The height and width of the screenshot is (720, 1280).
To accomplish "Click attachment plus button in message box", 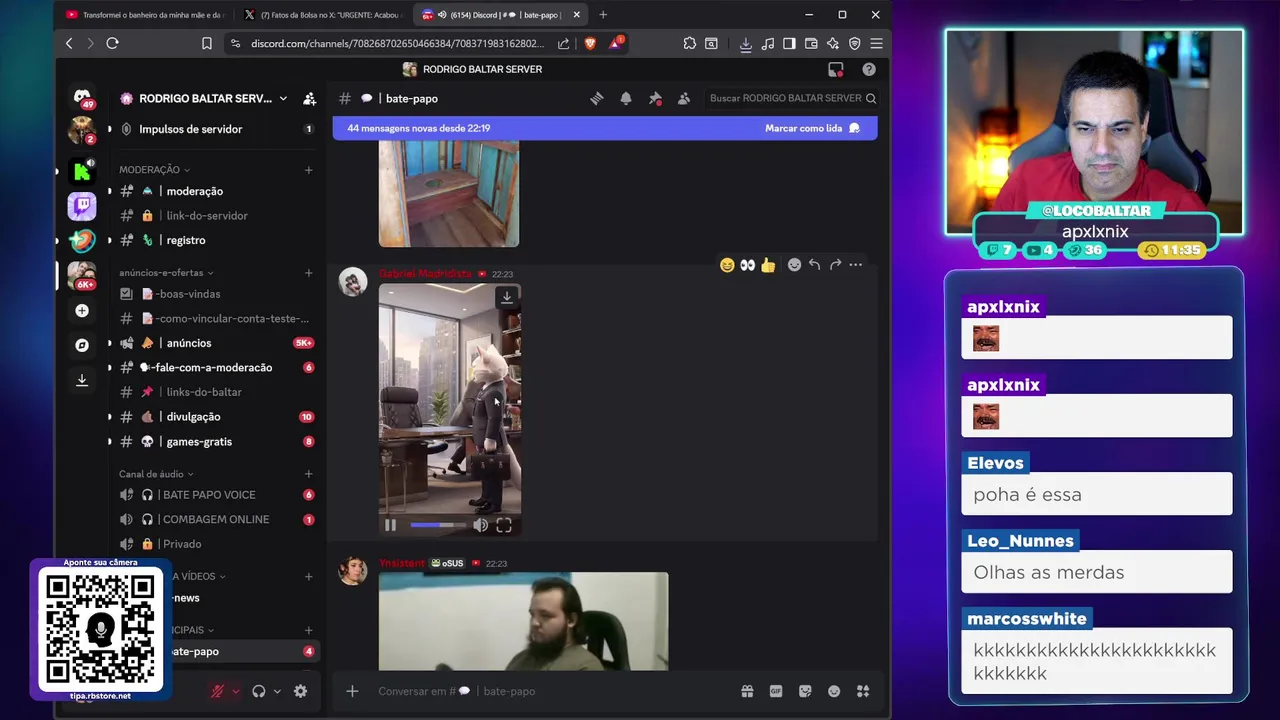I will pos(352,691).
